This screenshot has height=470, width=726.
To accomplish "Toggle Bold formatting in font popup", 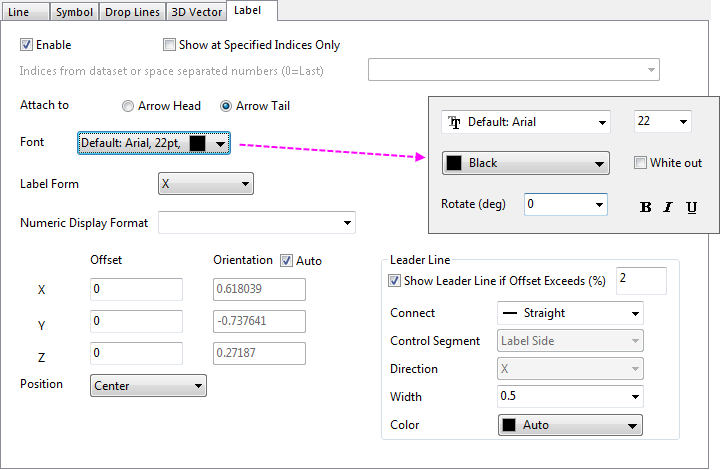I will tap(645, 207).
